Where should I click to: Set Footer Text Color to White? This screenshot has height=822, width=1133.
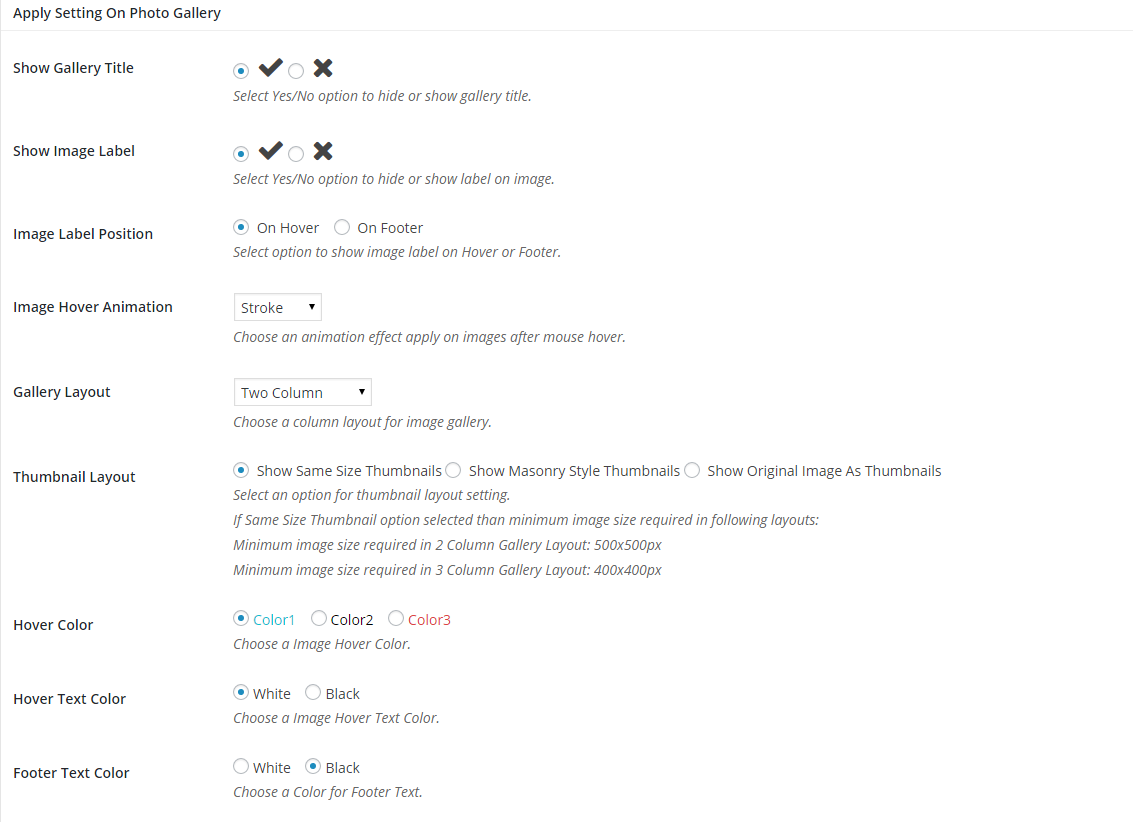point(241,767)
